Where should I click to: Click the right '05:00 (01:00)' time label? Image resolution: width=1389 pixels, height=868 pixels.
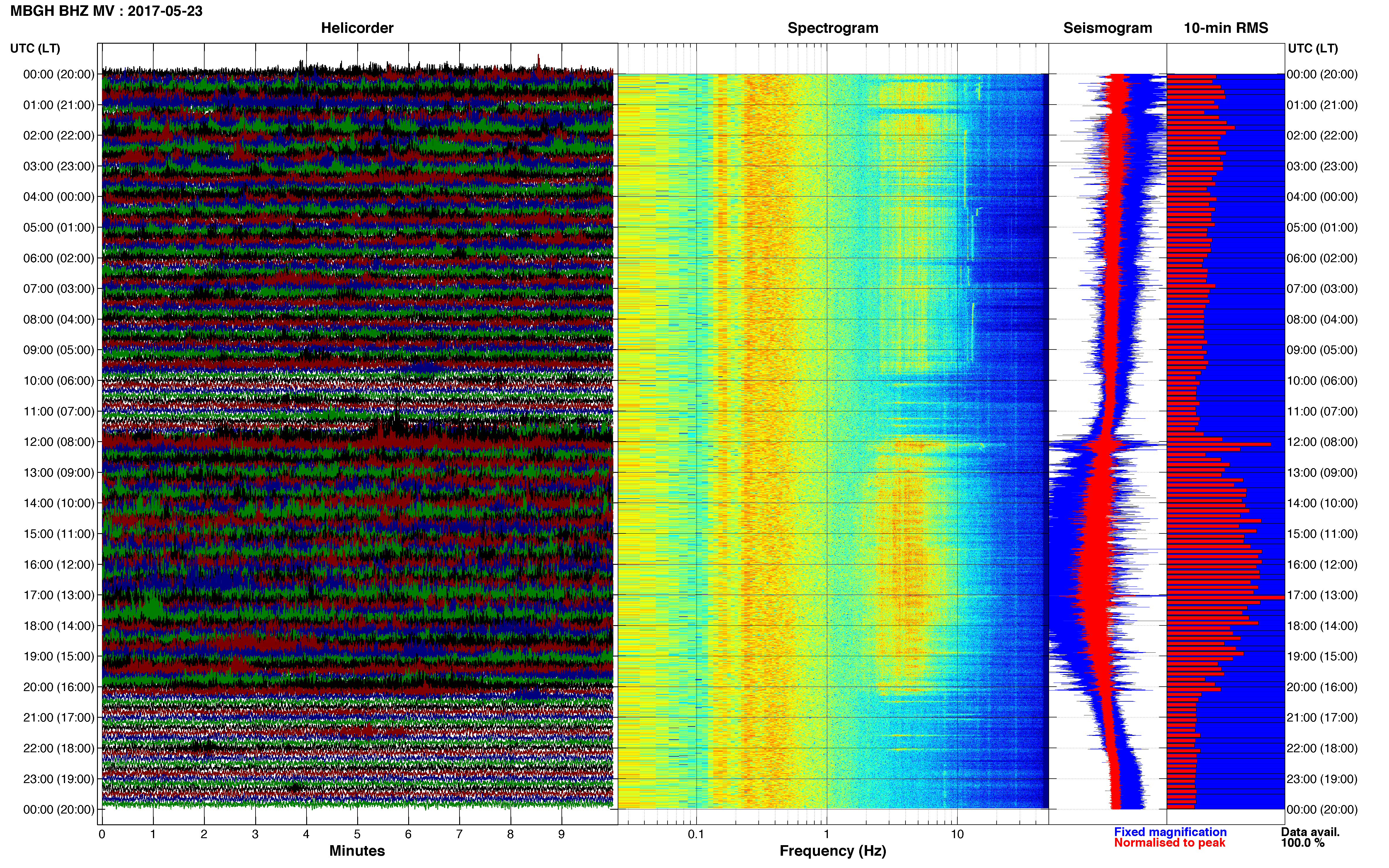point(1322,227)
